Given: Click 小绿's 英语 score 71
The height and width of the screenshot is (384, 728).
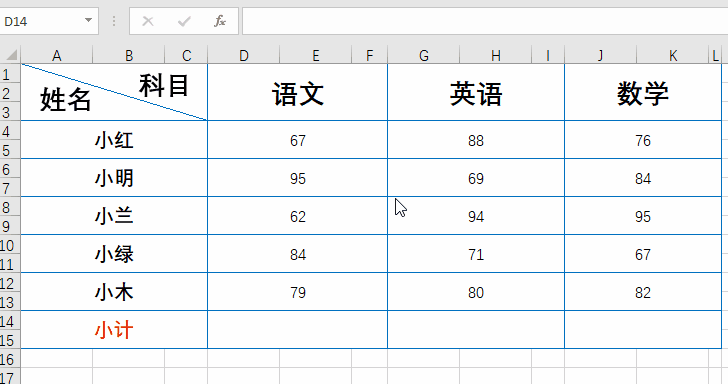Looking at the screenshot, I should 476,254.
